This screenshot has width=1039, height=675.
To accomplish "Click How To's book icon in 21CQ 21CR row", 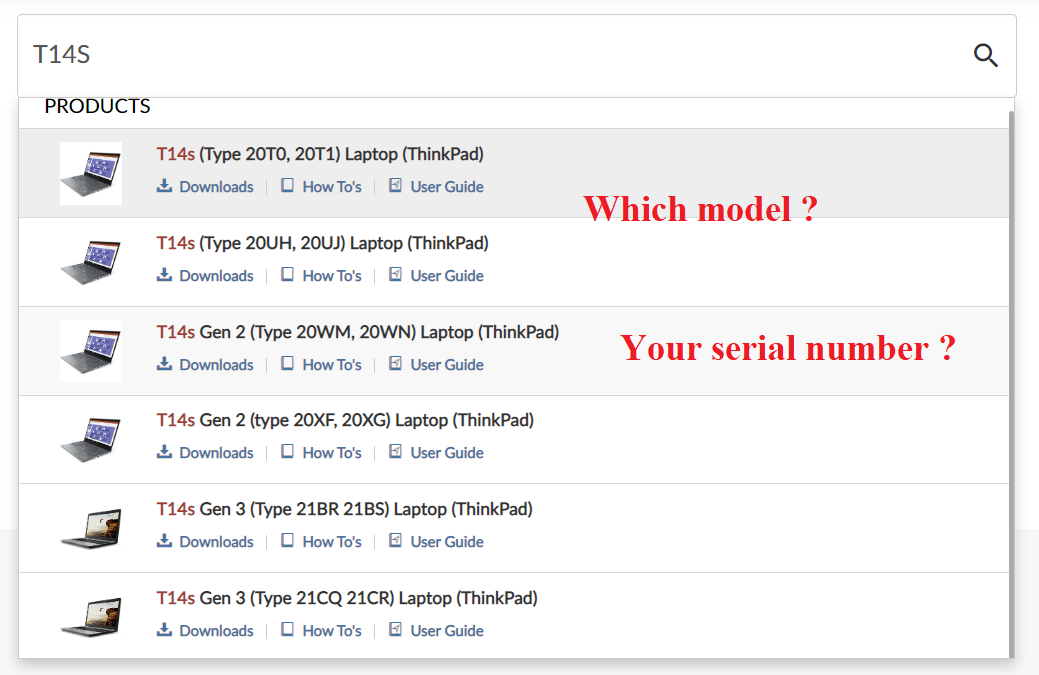I will point(287,629).
